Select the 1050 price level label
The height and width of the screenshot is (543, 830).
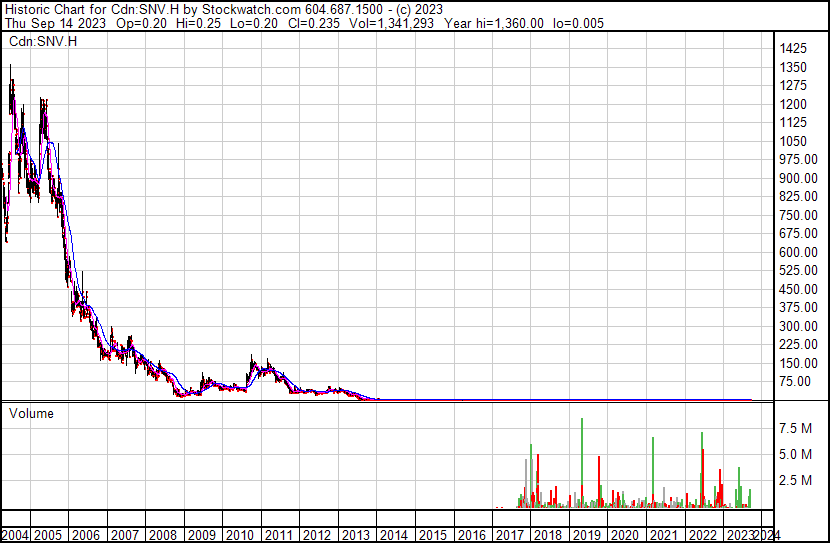(795, 141)
